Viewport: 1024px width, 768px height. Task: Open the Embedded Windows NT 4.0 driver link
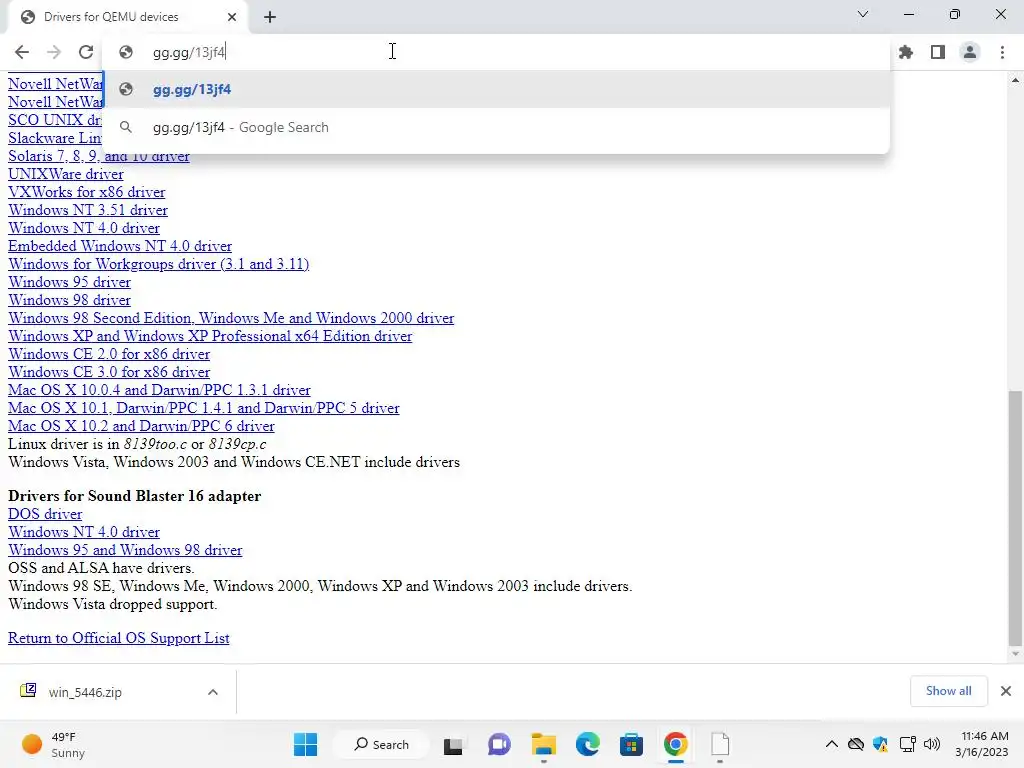[x=120, y=246]
